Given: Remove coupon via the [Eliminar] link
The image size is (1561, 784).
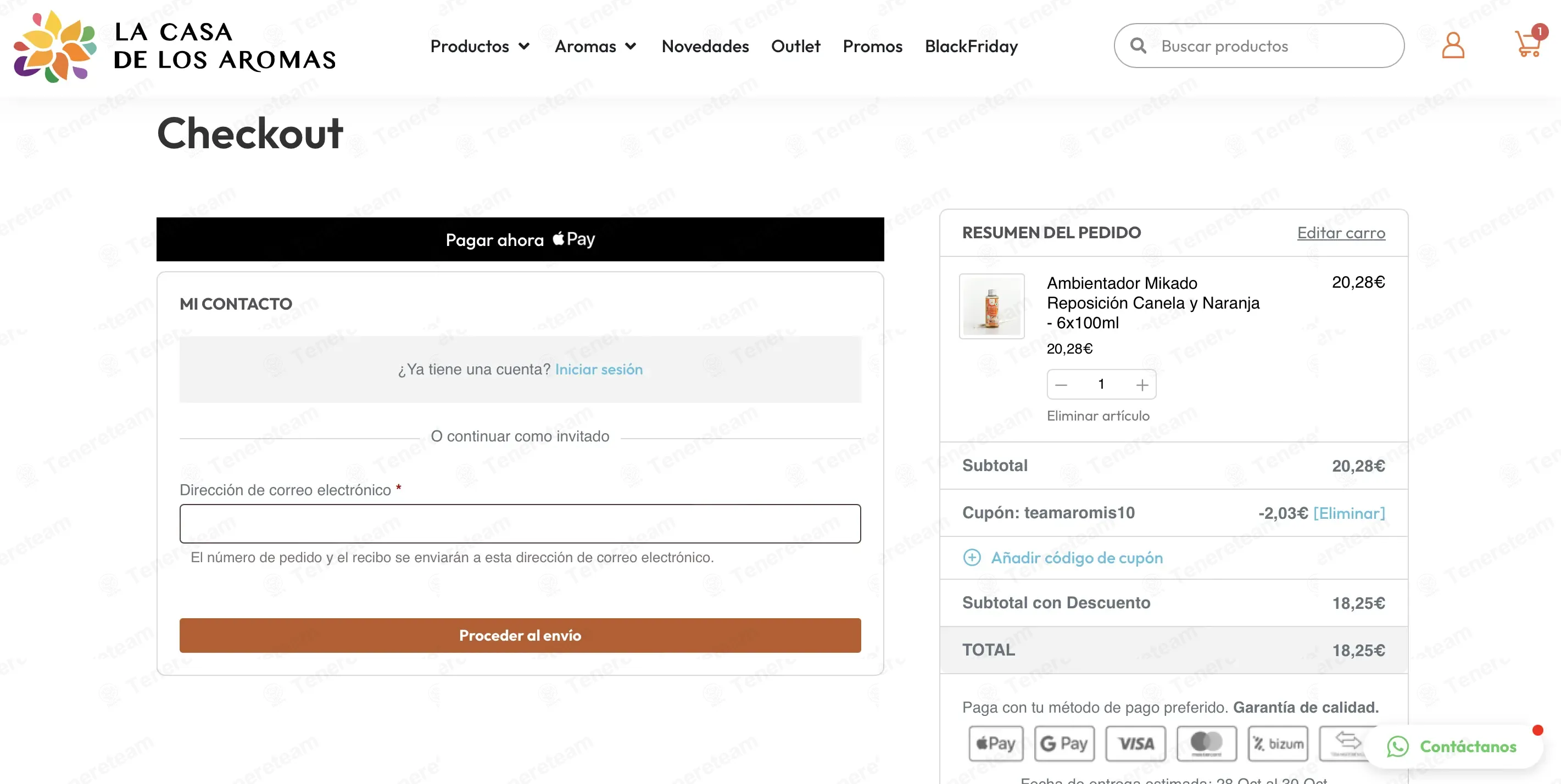Looking at the screenshot, I should pyautogui.click(x=1349, y=513).
